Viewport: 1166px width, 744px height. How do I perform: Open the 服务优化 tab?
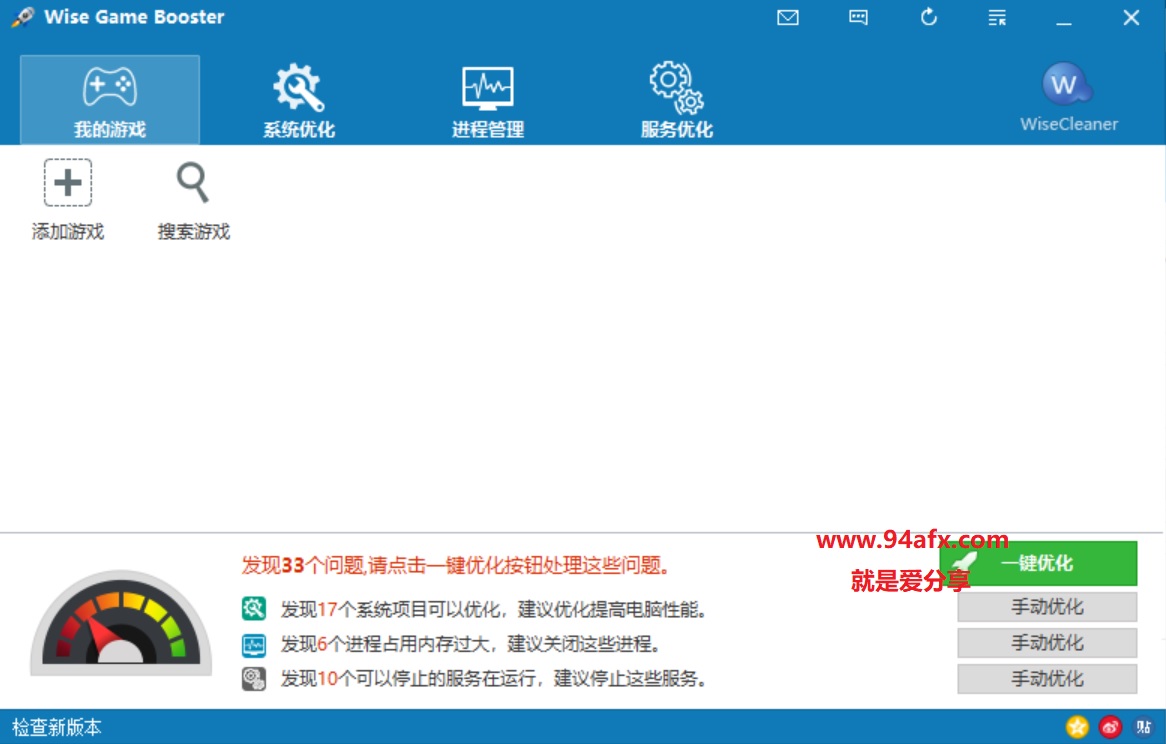pyautogui.click(x=677, y=100)
